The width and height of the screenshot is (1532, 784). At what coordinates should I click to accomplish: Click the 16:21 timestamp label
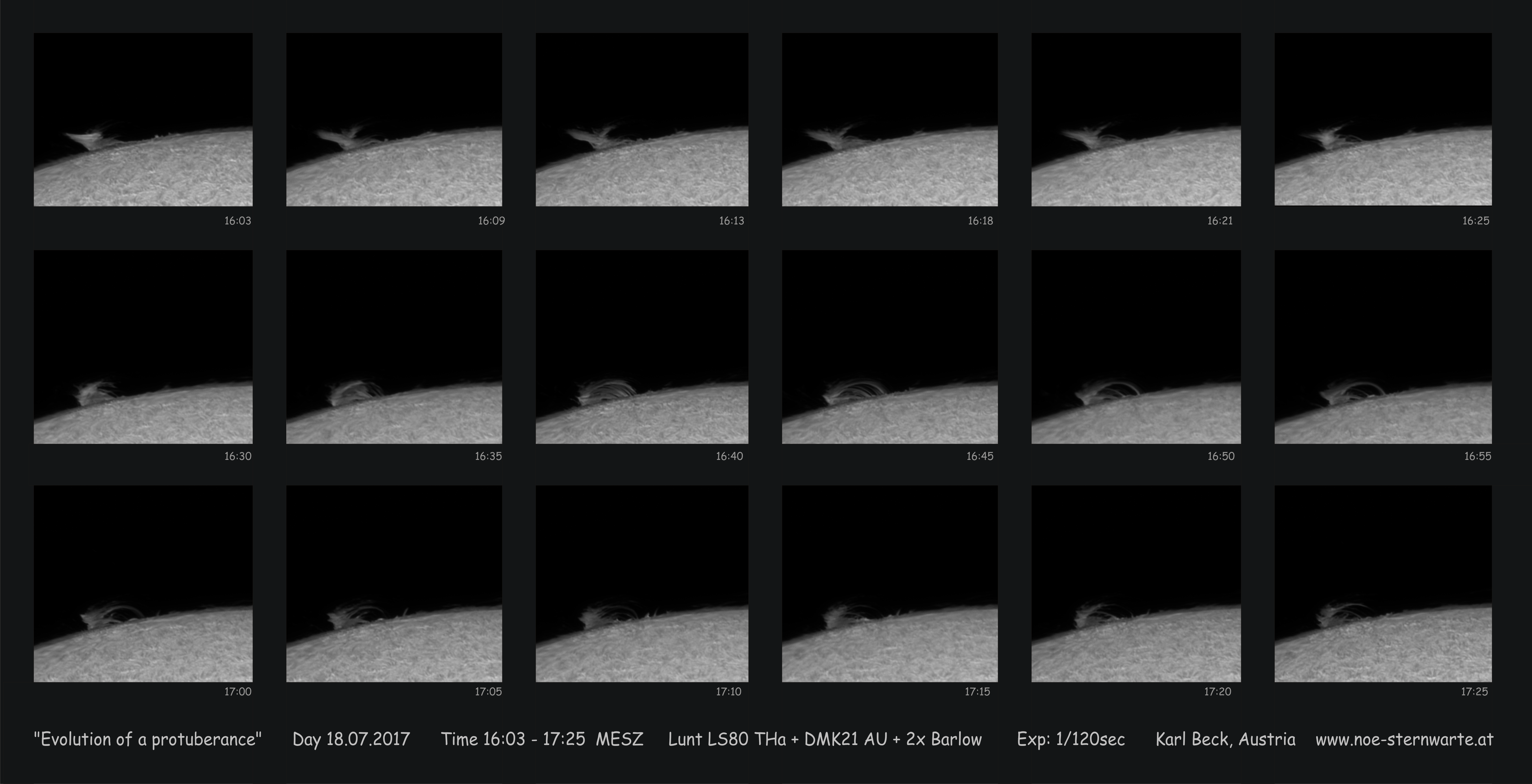pyautogui.click(x=1220, y=220)
